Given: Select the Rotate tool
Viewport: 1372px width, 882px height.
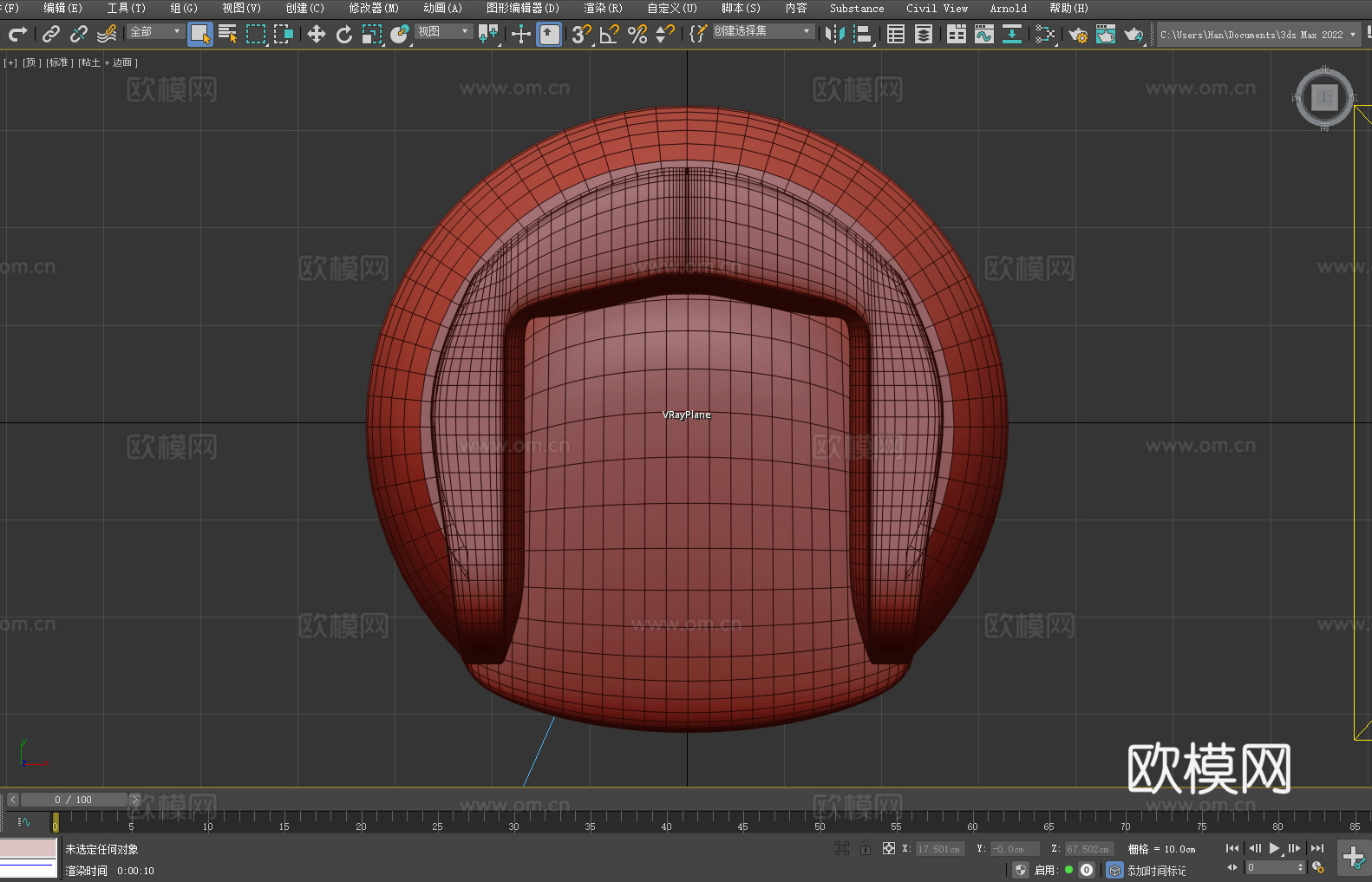Looking at the screenshot, I should tap(344, 34).
